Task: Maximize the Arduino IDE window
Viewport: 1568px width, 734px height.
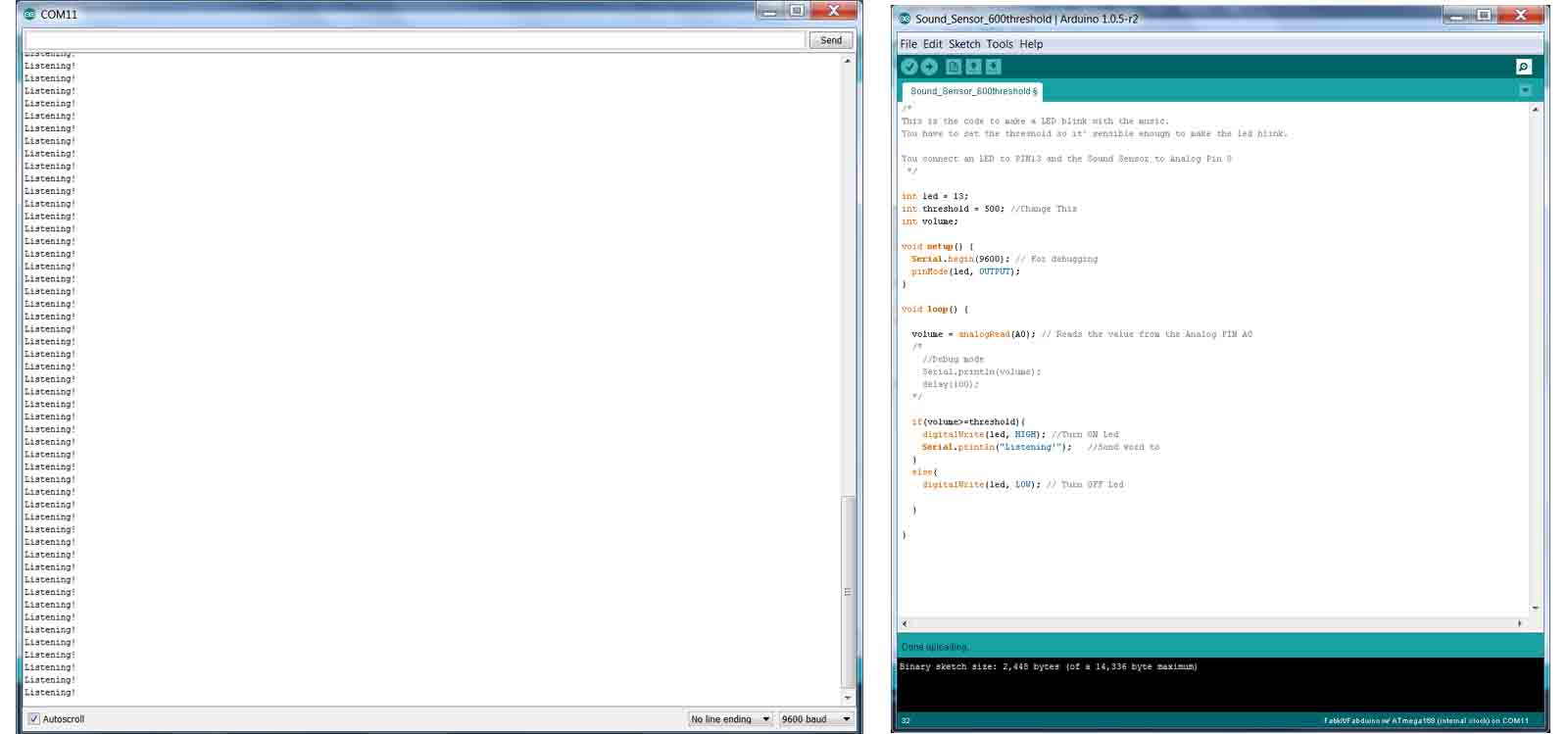Action: [x=1484, y=15]
